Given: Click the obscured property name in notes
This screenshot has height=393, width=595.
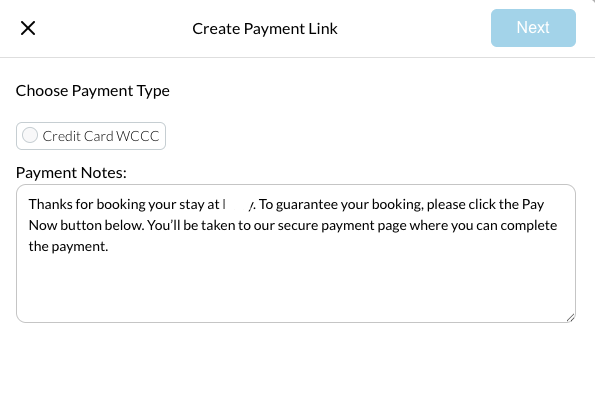Looking at the screenshot, I should [238, 204].
